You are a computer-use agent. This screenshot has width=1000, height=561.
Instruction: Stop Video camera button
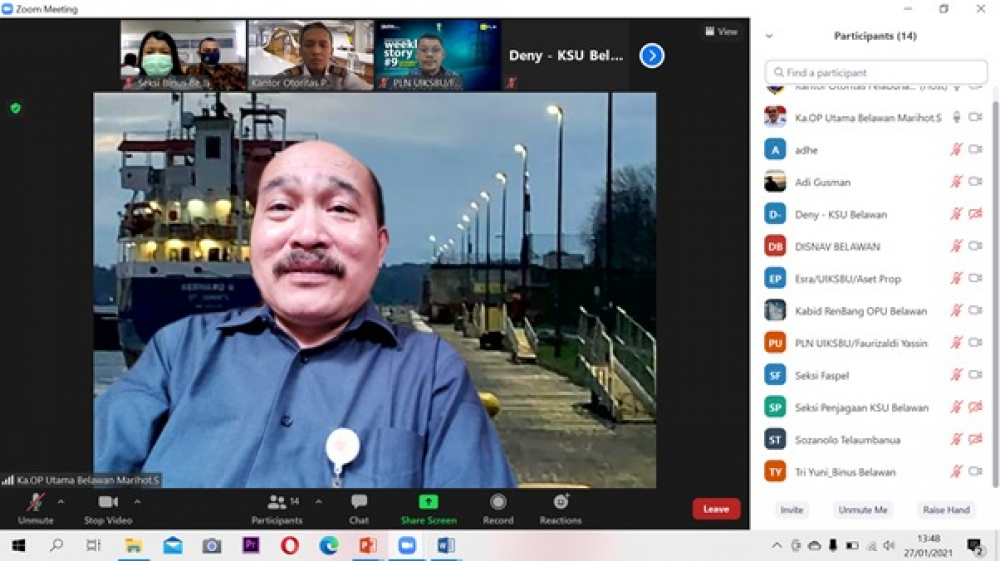(108, 509)
